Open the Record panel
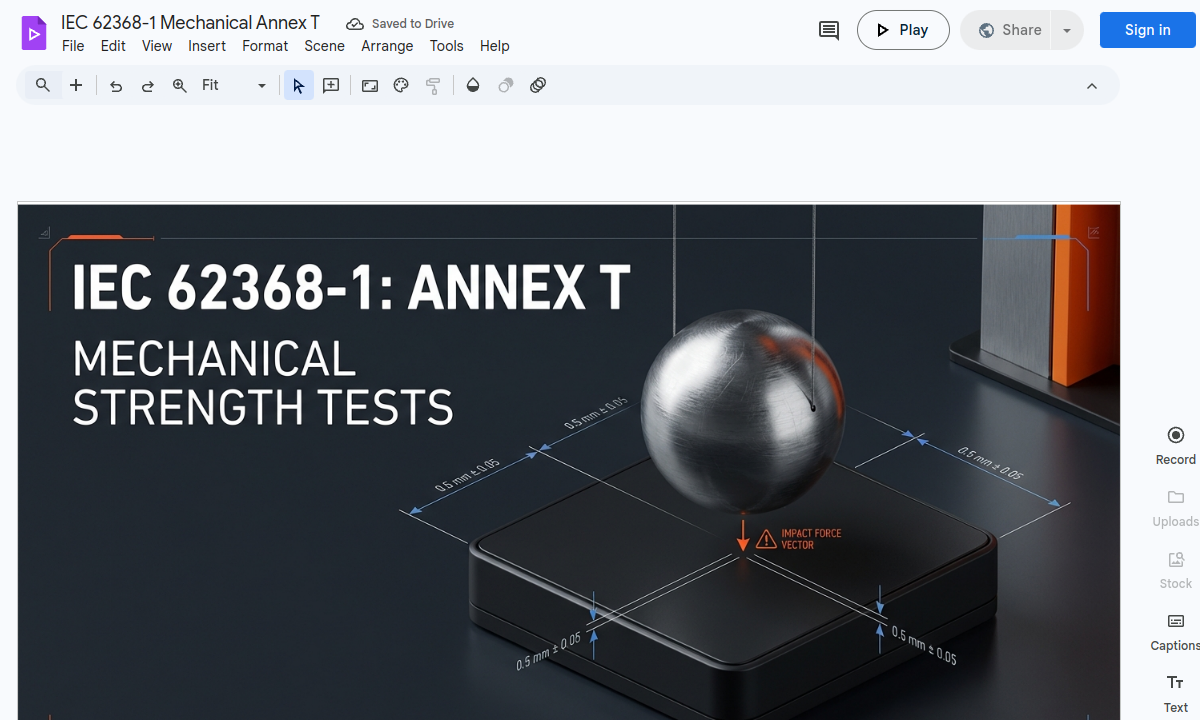The image size is (1200, 720). tap(1175, 444)
